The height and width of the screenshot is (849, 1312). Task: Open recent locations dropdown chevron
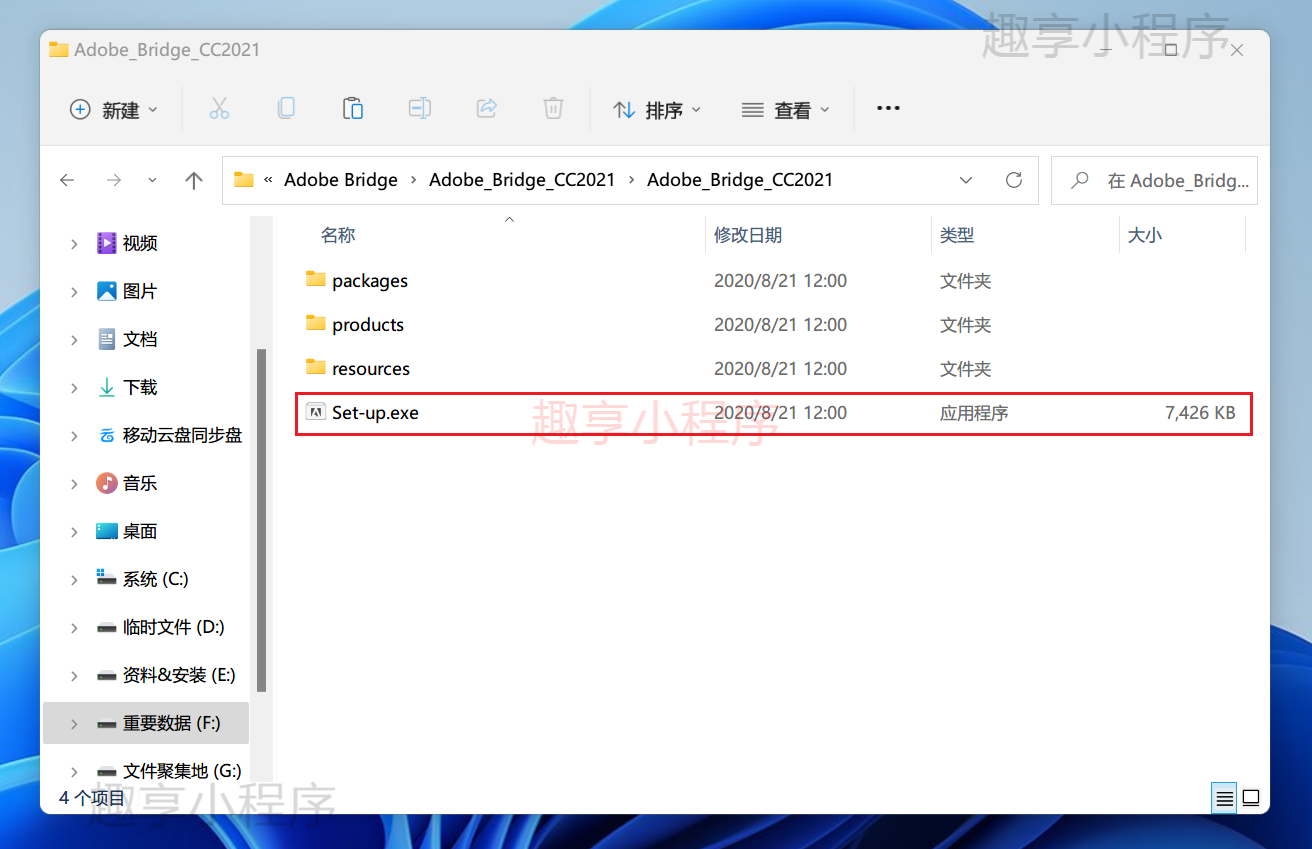tap(152, 180)
